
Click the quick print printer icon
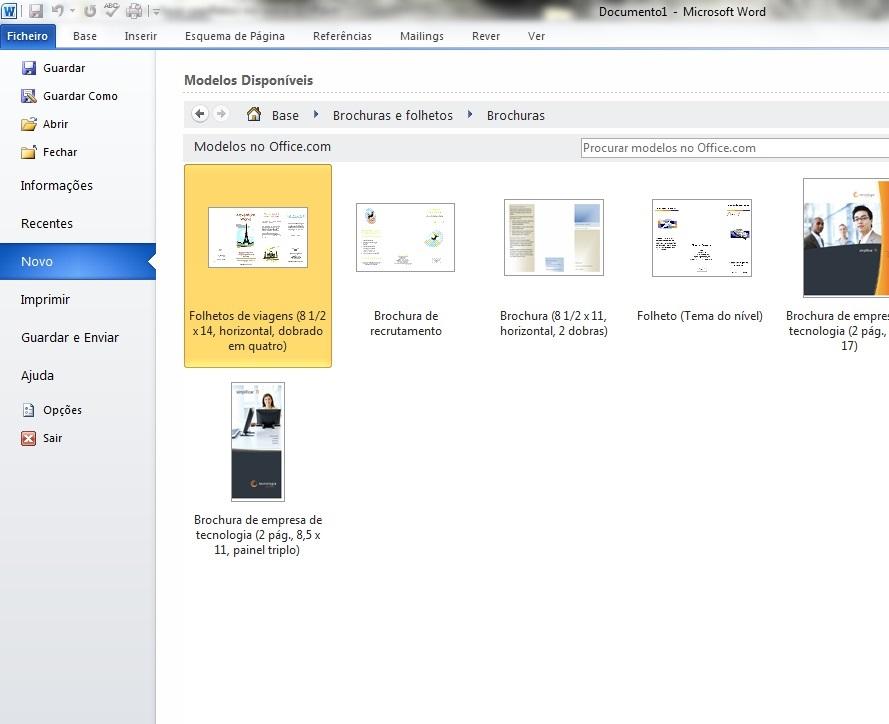(134, 11)
